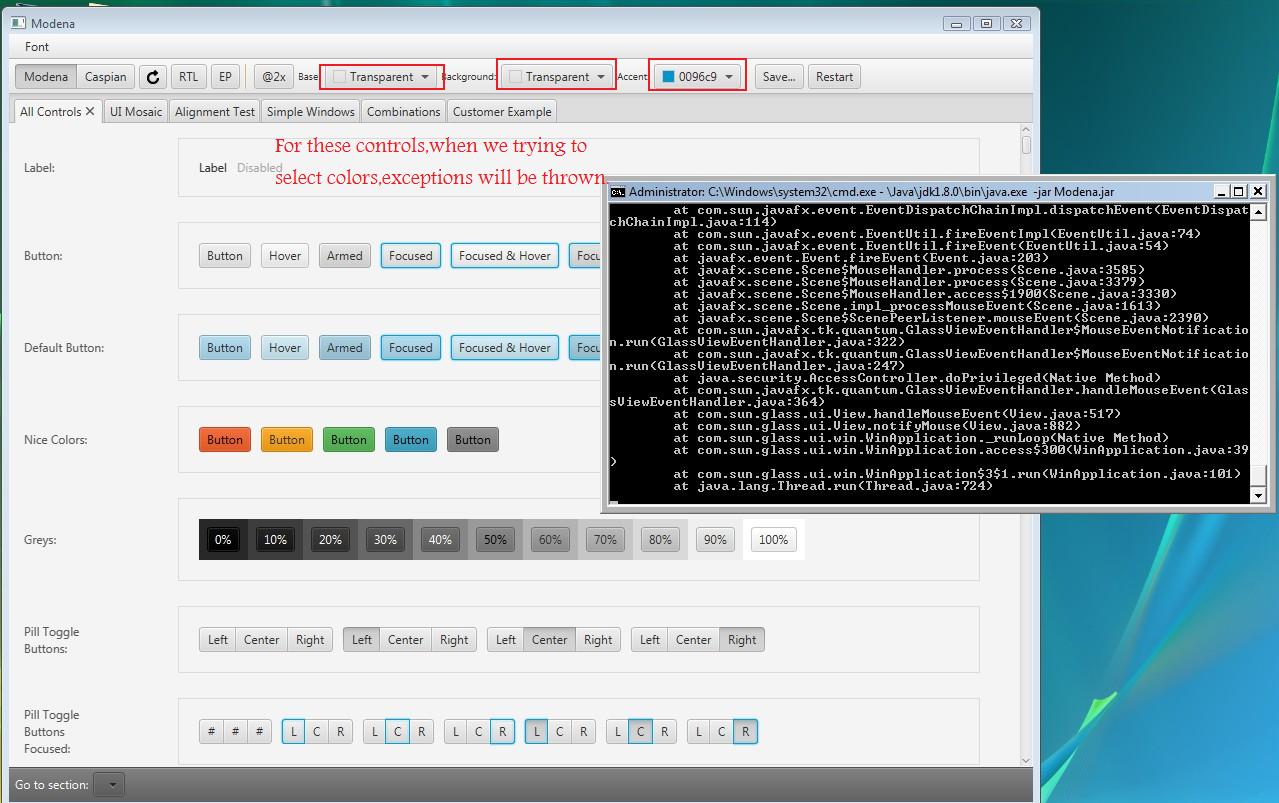This screenshot has height=803, width=1279.
Task: Toggle the @2x scale button
Action: [273, 77]
